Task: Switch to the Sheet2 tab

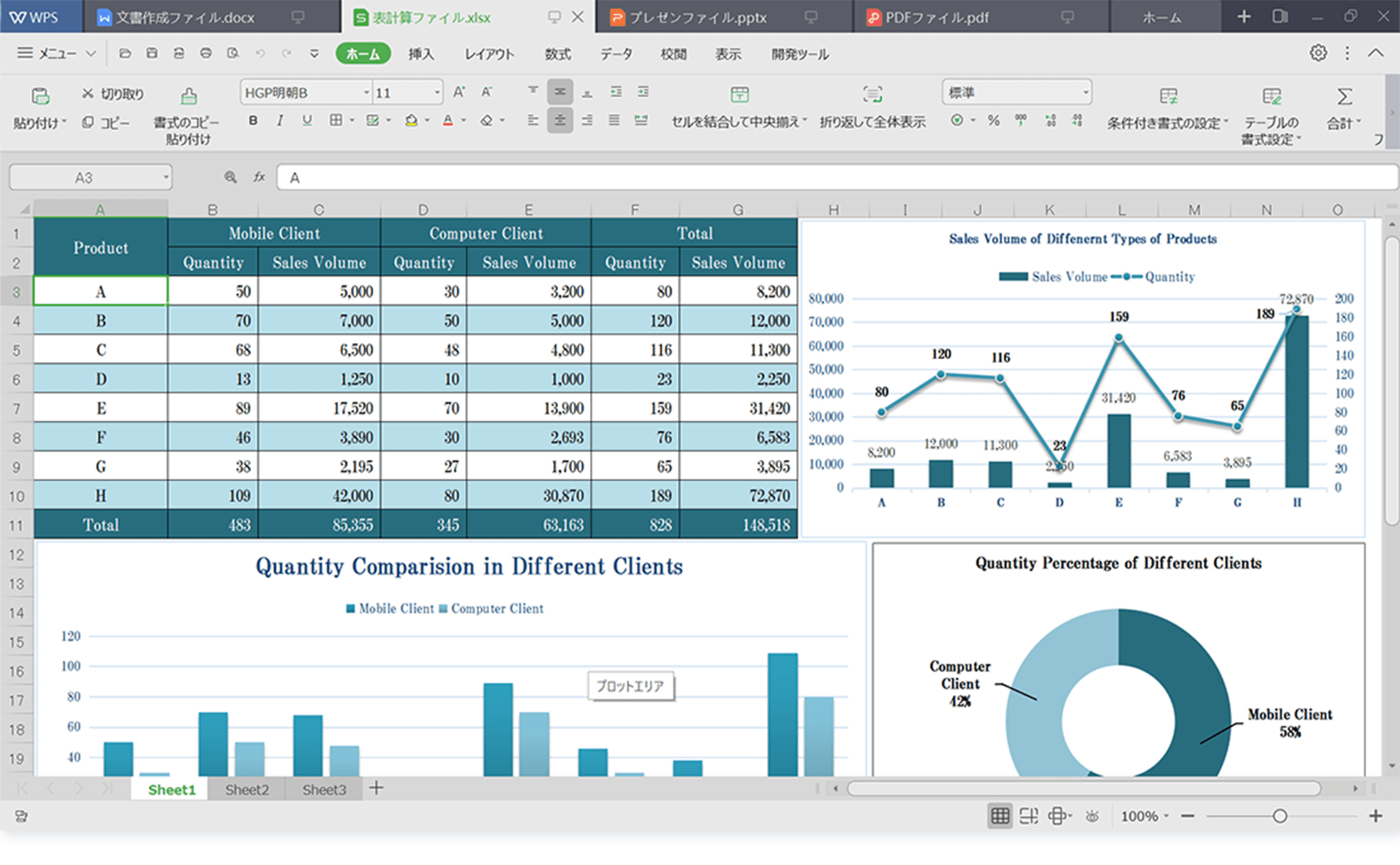Action: pyautogui.click(x=247, y=789)
